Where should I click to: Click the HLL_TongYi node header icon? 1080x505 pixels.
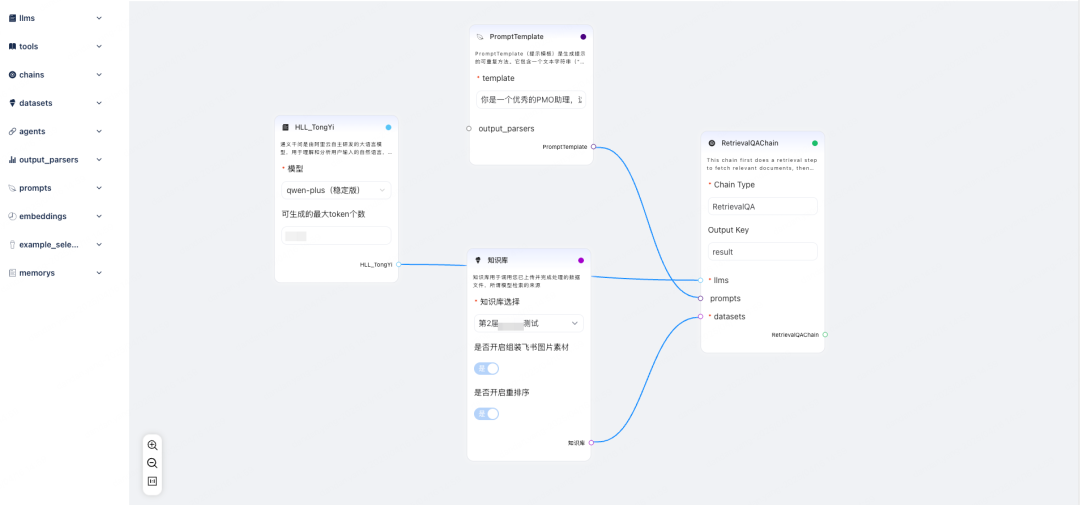pyautogui.click(x=286, y=127)
